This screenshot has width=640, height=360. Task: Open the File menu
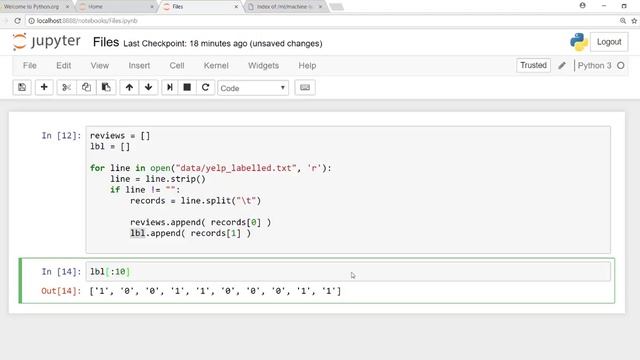(30, 65)
